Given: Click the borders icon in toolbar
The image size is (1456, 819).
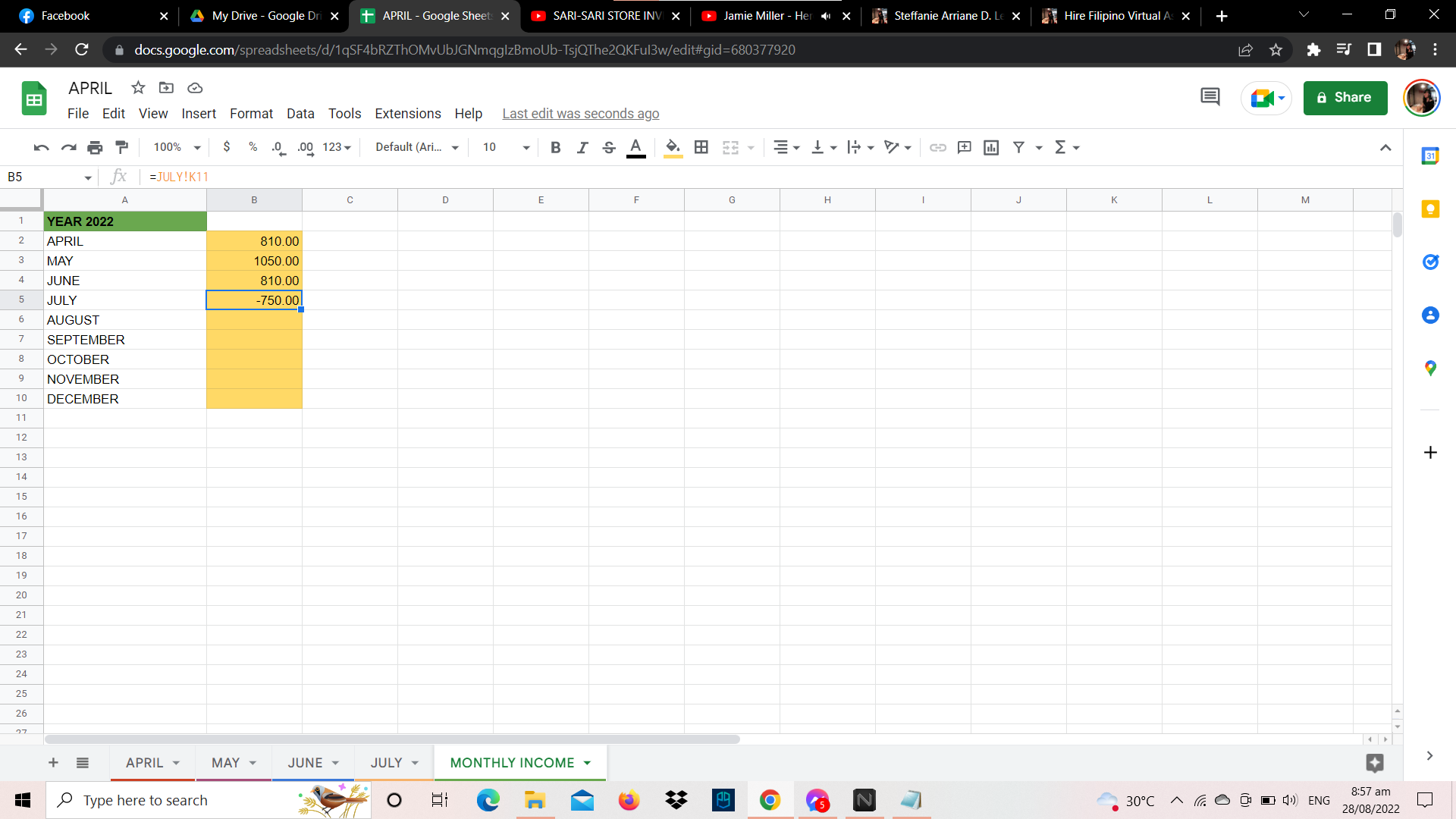Looking at the screenshot, I should (x=701, y=147).
